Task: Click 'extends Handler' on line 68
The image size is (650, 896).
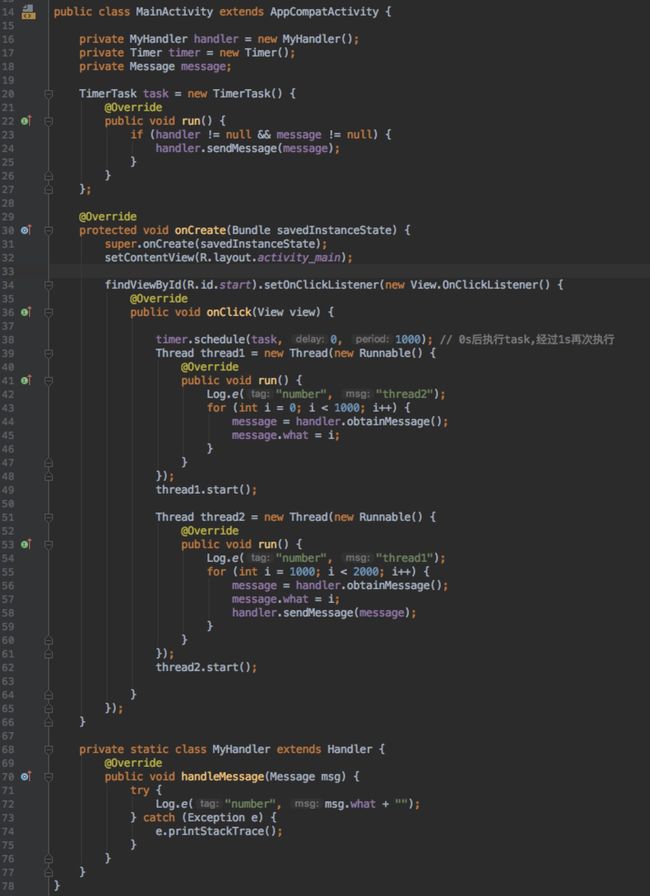Action: (324, 749)
